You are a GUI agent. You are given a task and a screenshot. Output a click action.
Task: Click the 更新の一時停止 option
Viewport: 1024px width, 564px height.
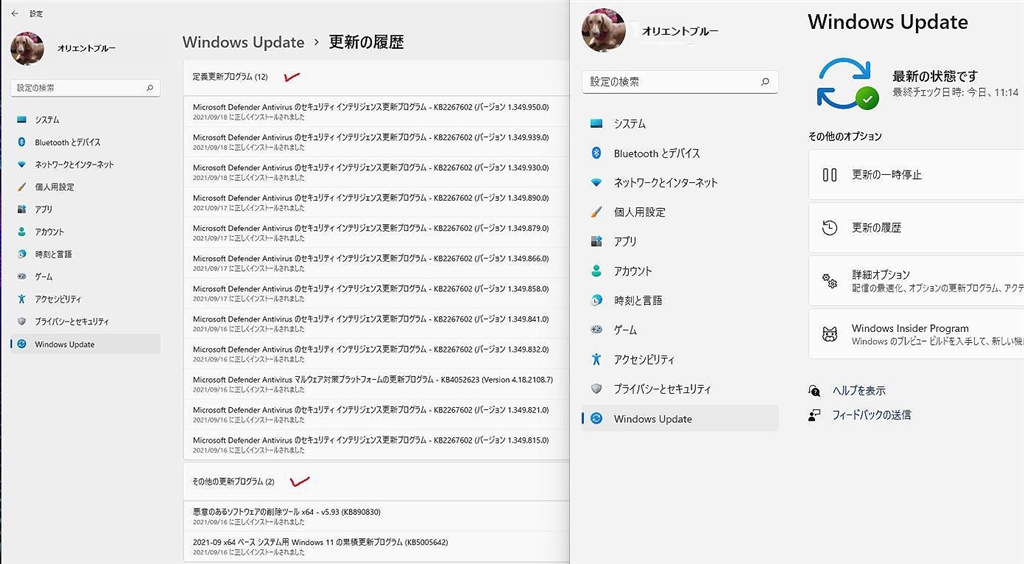click(916, 175)
